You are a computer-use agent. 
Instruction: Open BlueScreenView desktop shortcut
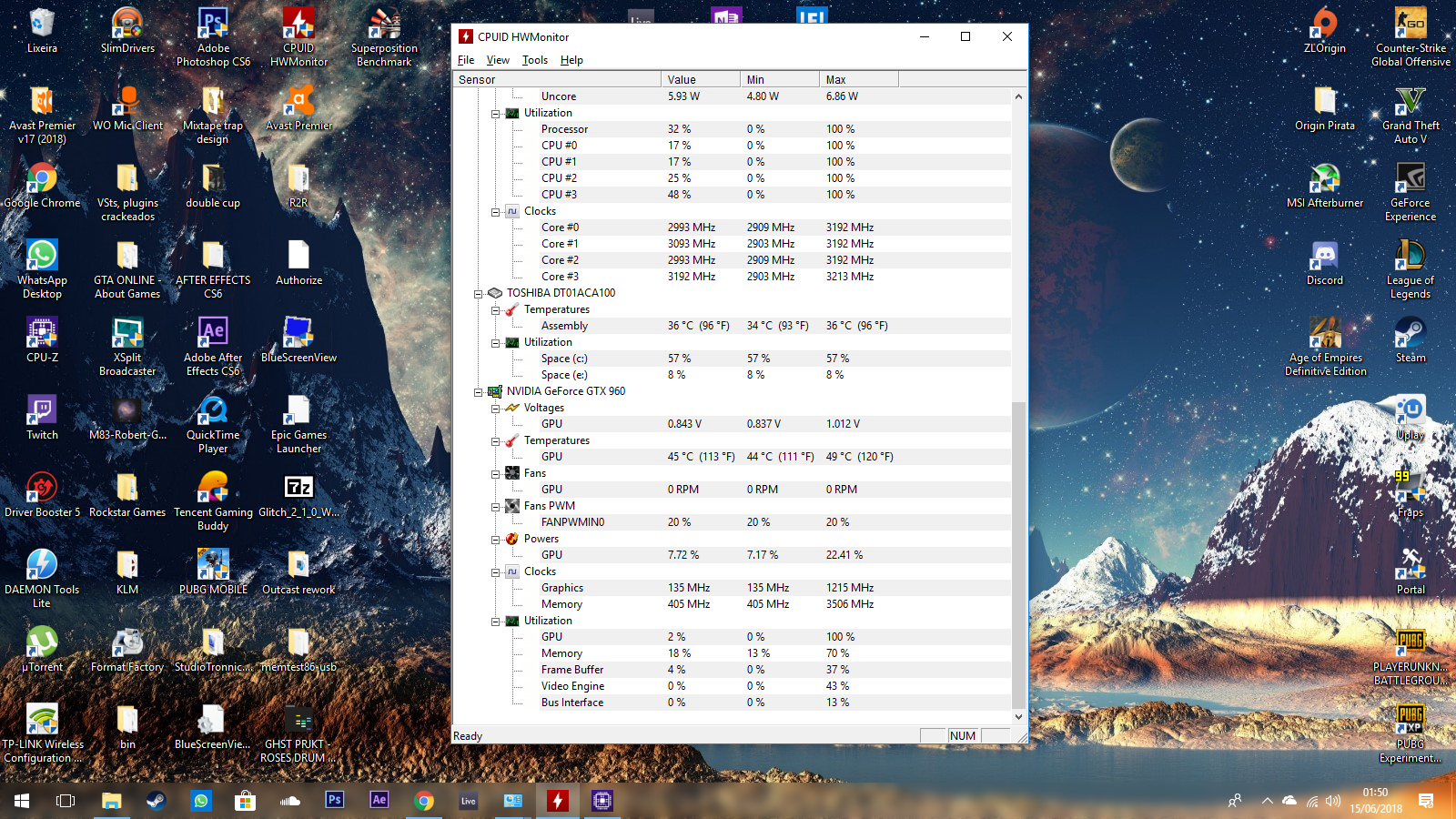[298, 339]
